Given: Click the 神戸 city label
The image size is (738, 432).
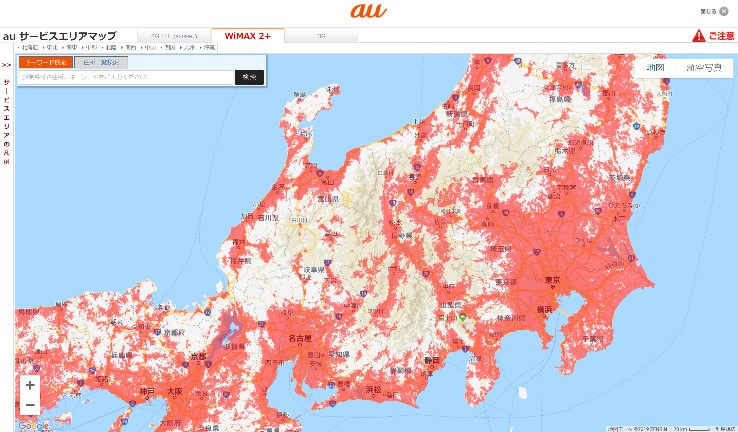Looking at the screenshot, I should pos(147,391).
